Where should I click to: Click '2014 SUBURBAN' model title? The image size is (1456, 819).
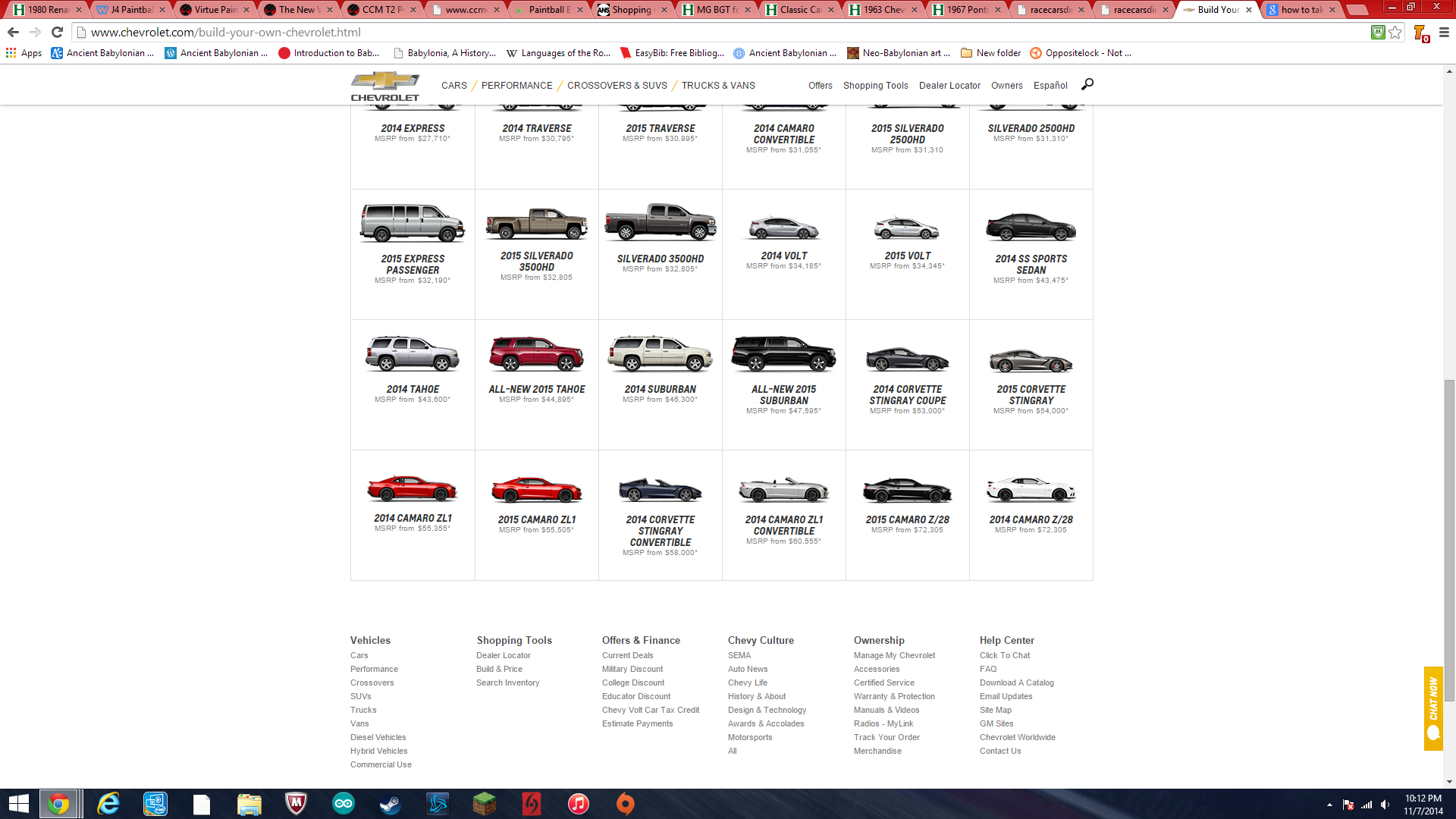[x=660, y=390]
